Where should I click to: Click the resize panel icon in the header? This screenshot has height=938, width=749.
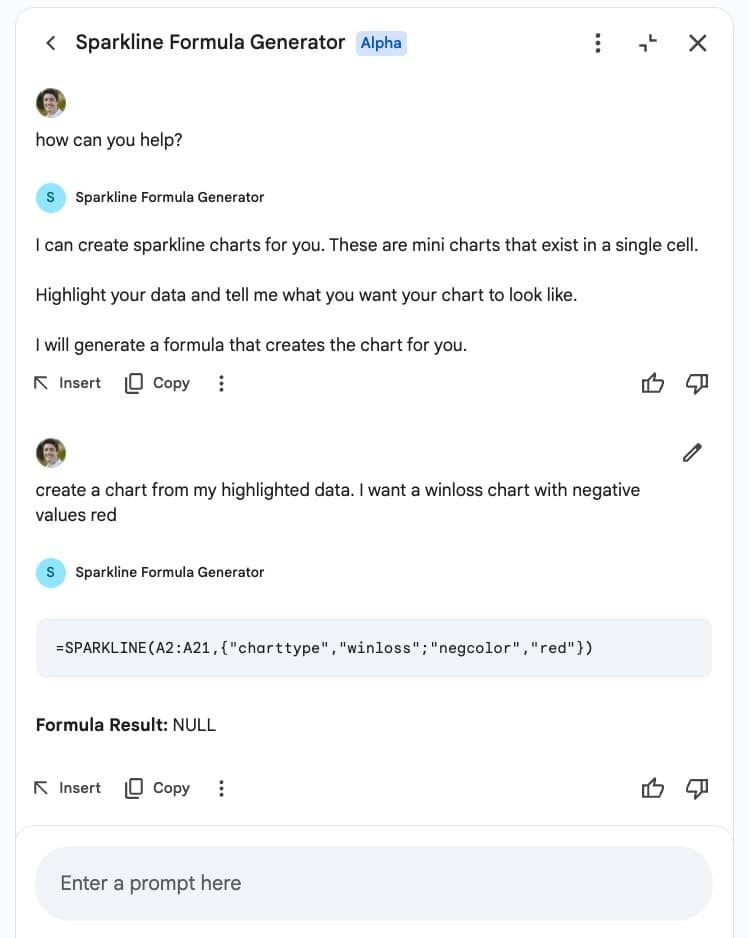coord(647,43)
